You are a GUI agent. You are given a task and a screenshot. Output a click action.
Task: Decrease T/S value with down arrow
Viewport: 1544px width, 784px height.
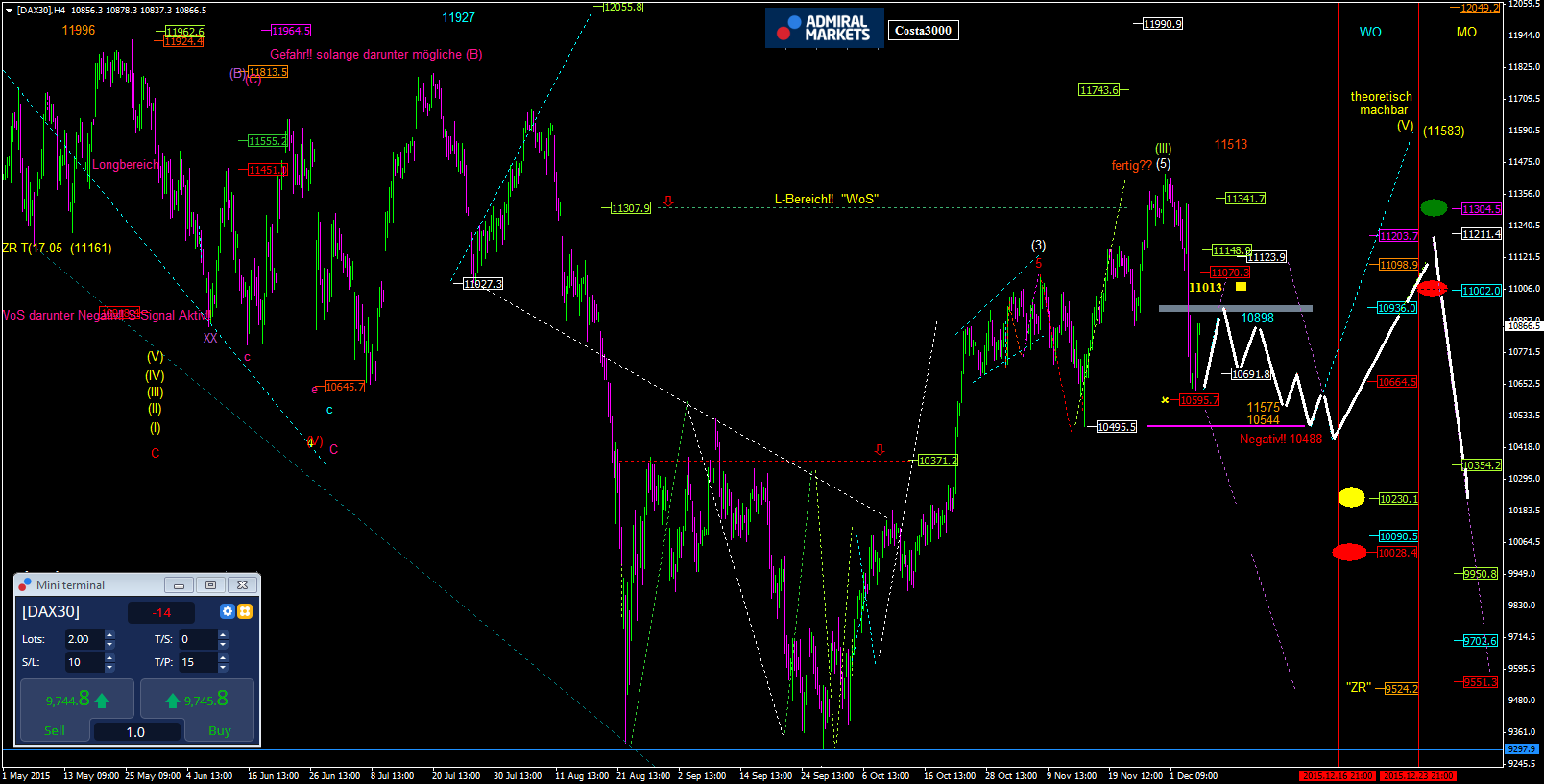click(223, 644)
